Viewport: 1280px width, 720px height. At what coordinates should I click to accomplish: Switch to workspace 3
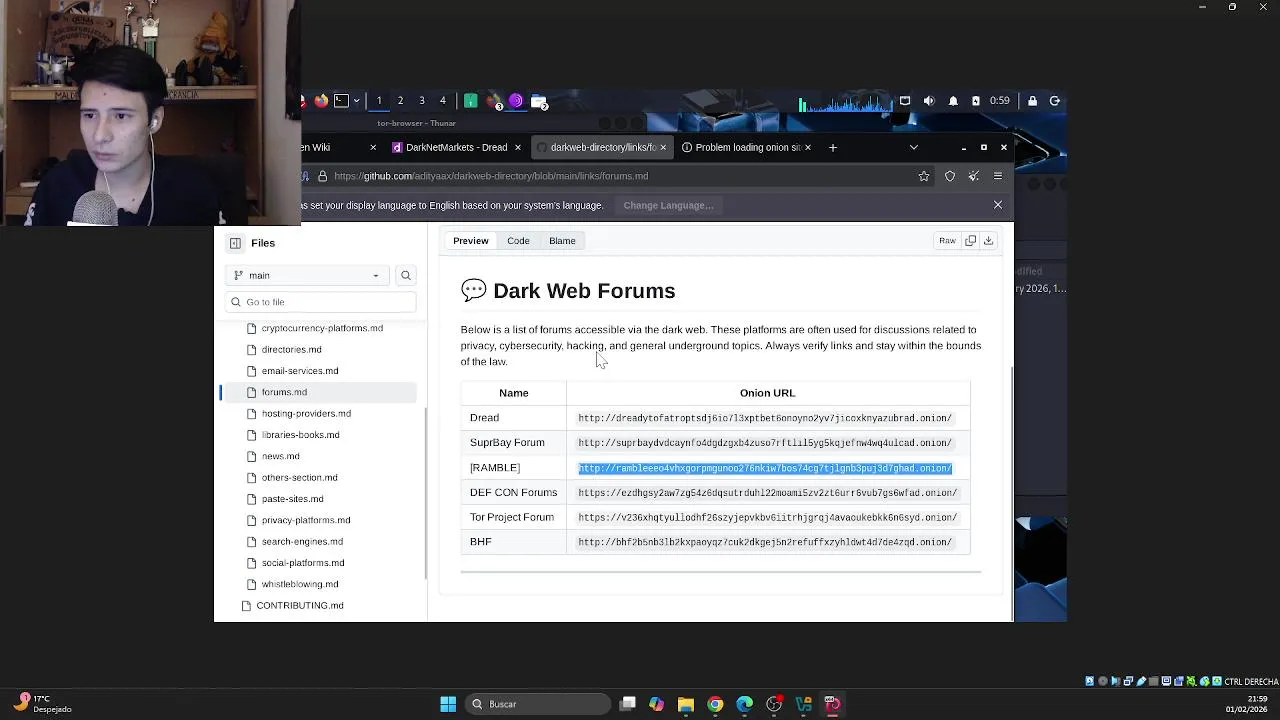(422, 101)
